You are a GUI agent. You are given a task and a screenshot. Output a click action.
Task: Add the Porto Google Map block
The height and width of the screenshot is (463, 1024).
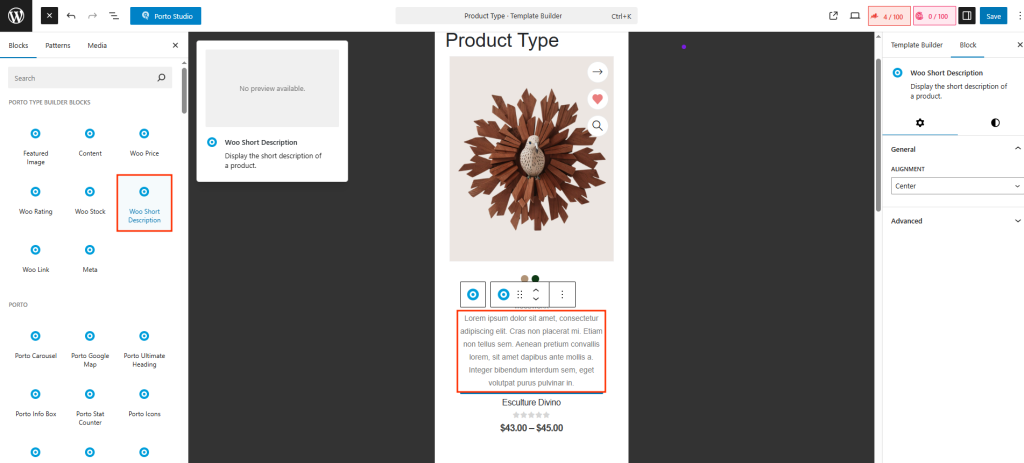tap(90, 343)
